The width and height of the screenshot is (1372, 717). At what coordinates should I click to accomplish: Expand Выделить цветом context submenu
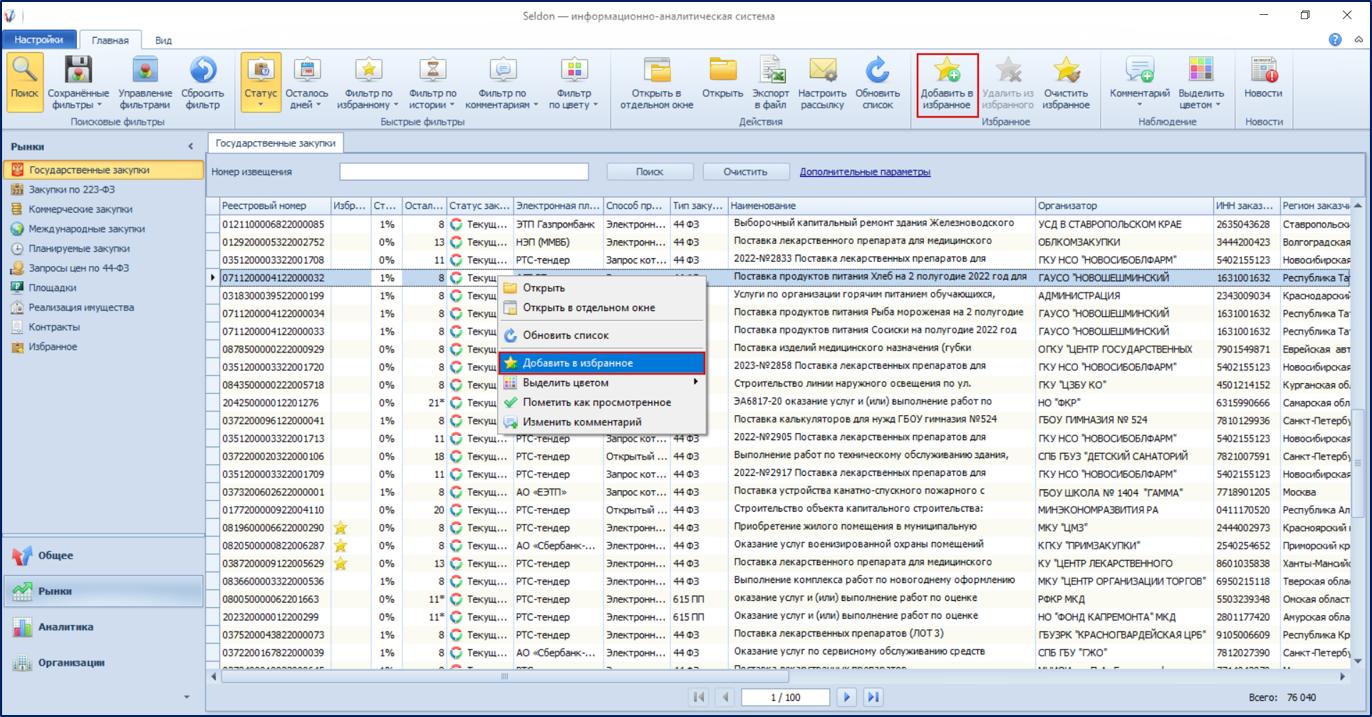(x=603, y=382)
